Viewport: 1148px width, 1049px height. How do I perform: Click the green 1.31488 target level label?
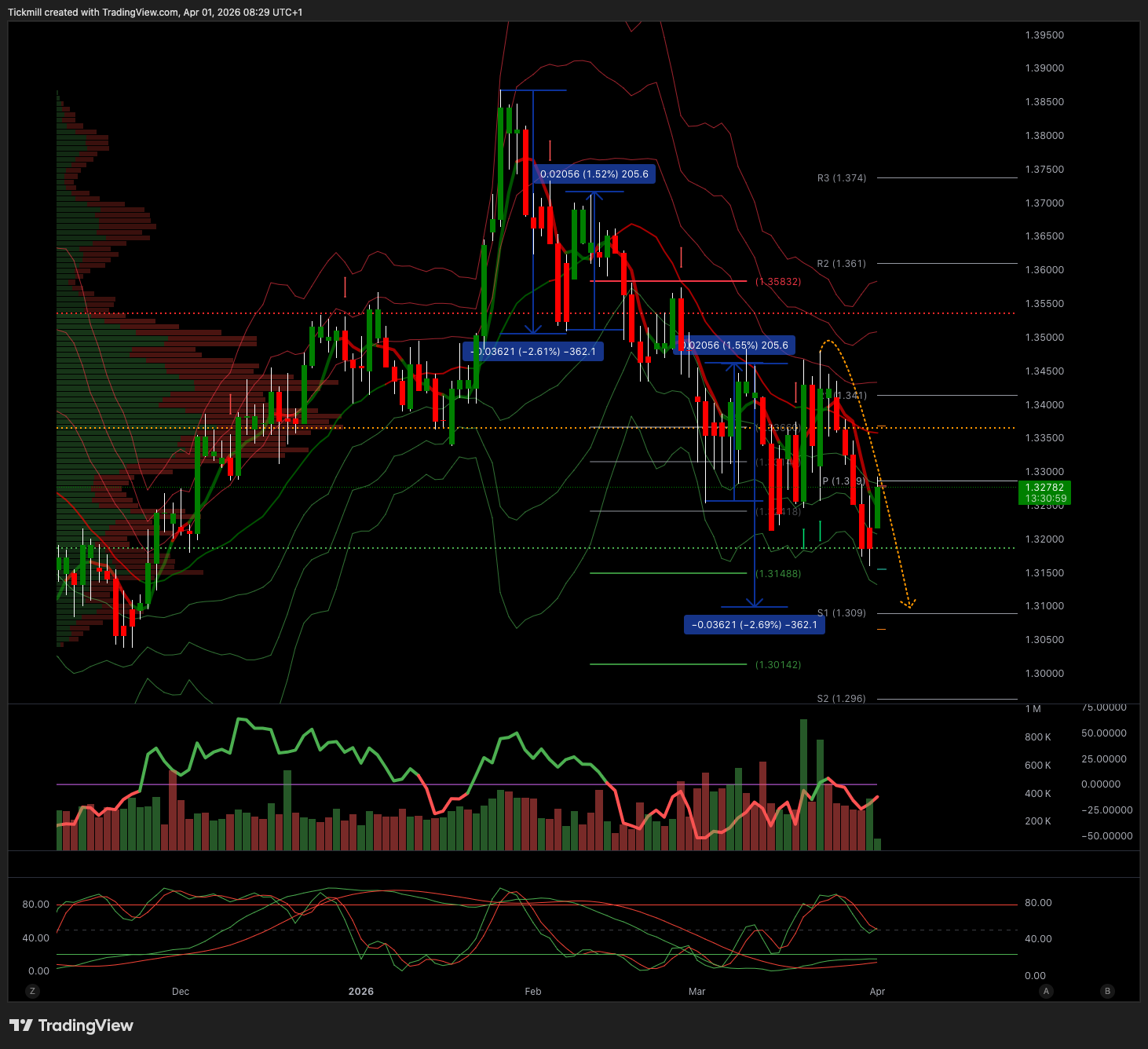(778, 574)
